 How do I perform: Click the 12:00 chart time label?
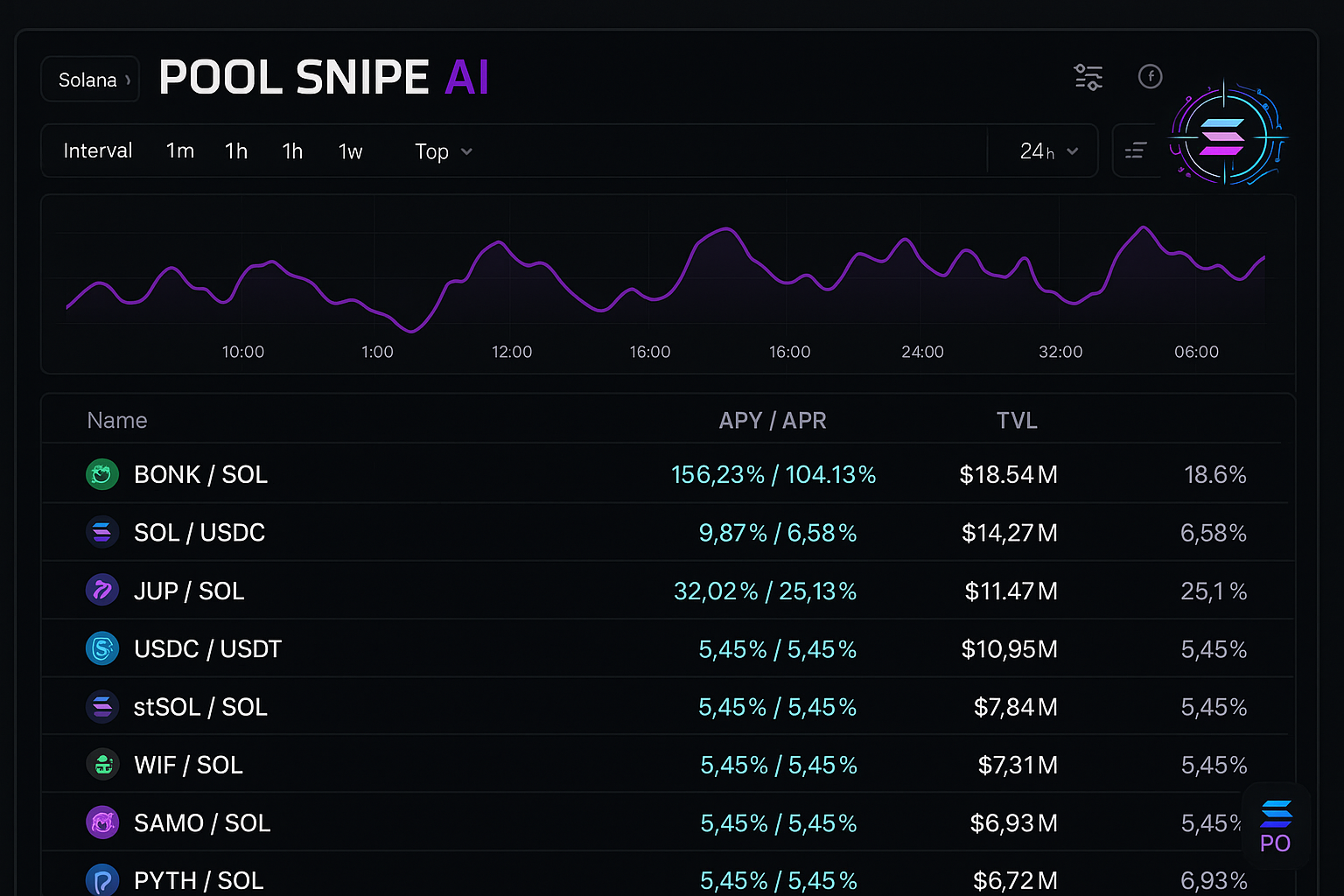click(x=512, y=352)
